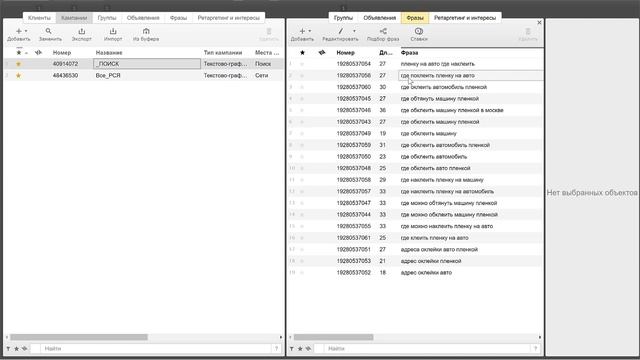Click campaigns panel horizontal scrollbar thumb
The height and width of the screenshot is (360, 640).
79,337
